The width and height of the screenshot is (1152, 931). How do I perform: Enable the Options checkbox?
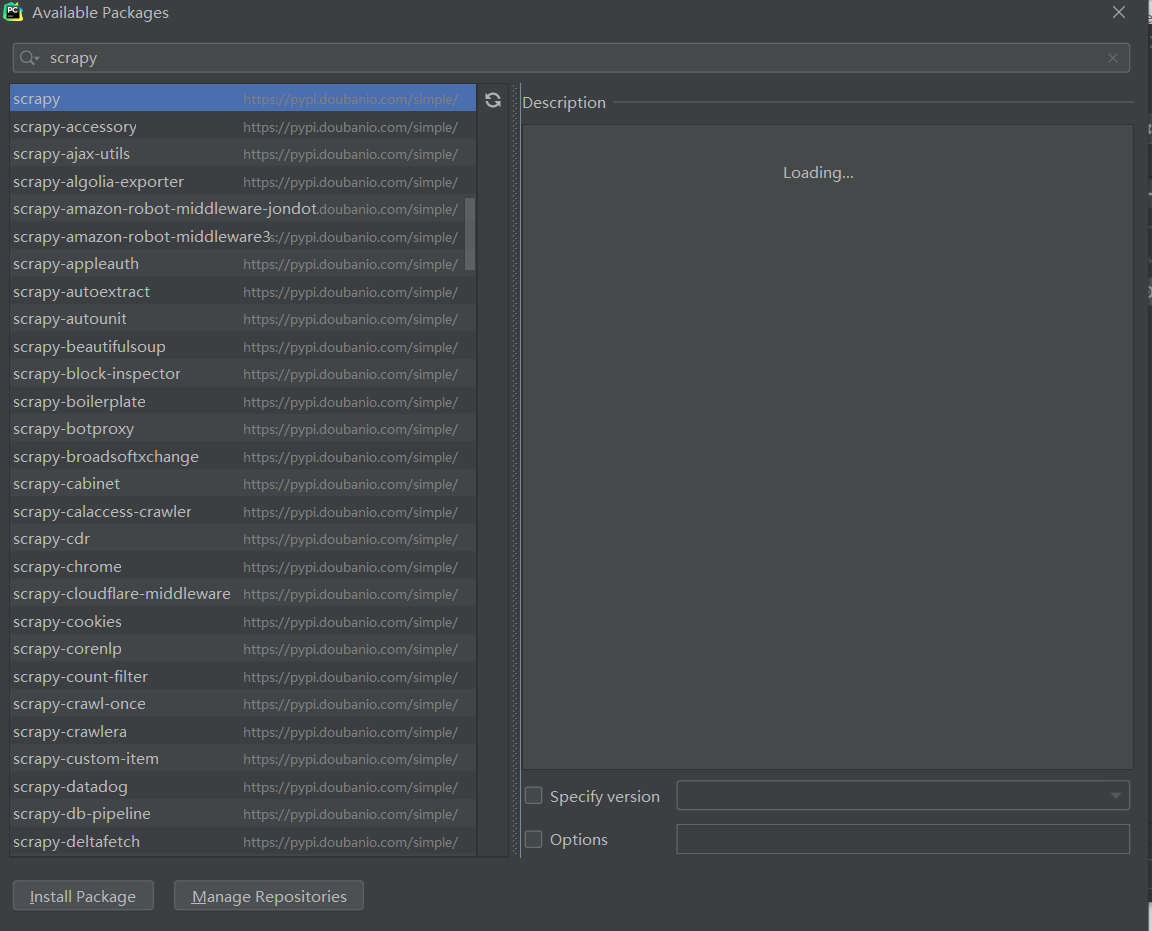pyautogui.click(x=533, y=839)
